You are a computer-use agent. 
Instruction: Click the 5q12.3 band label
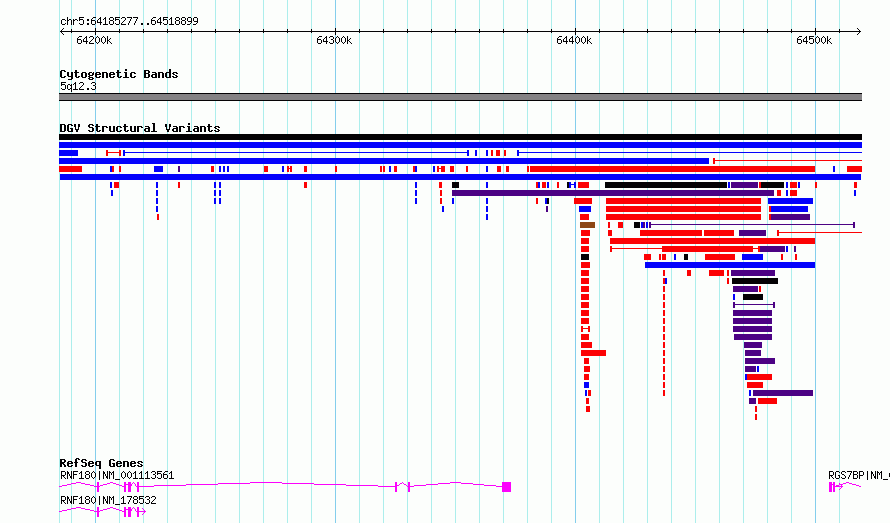78,86
